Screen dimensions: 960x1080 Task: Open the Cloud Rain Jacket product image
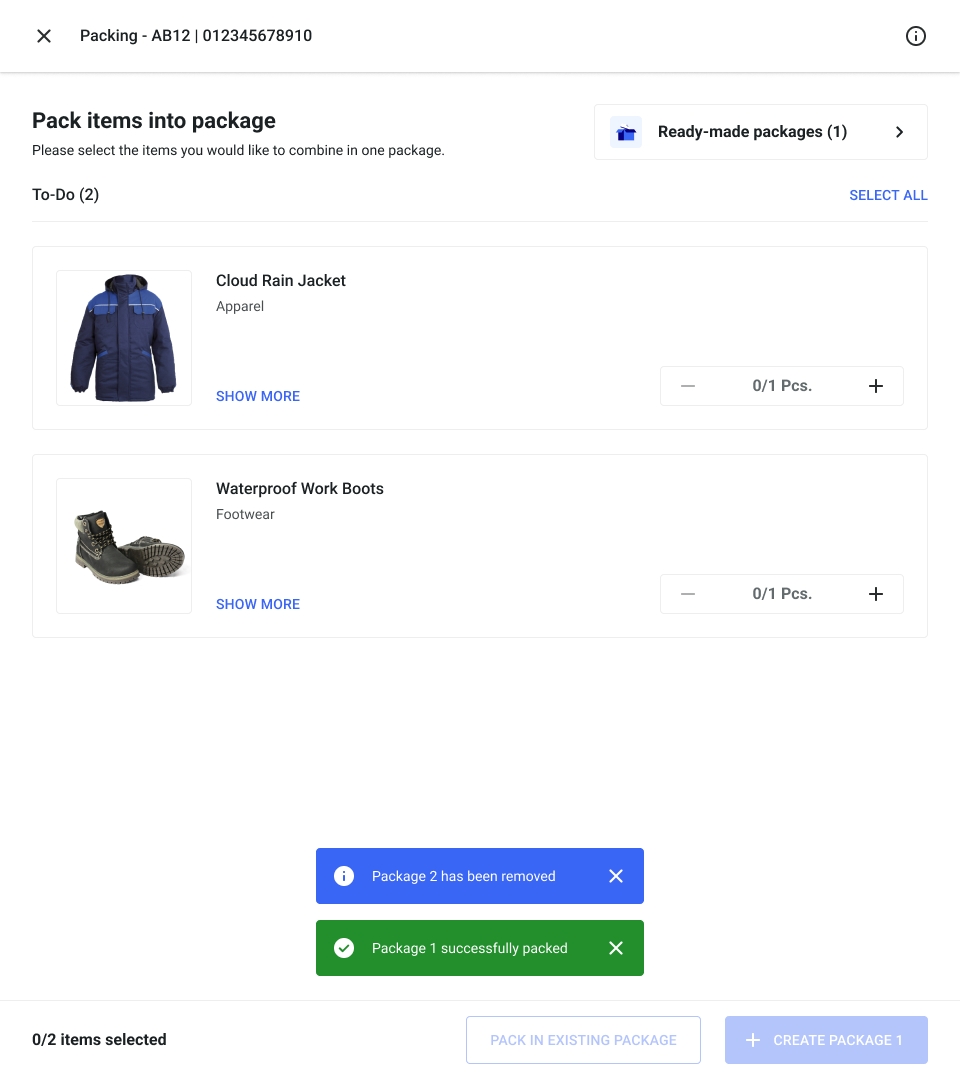pos(124,338)
